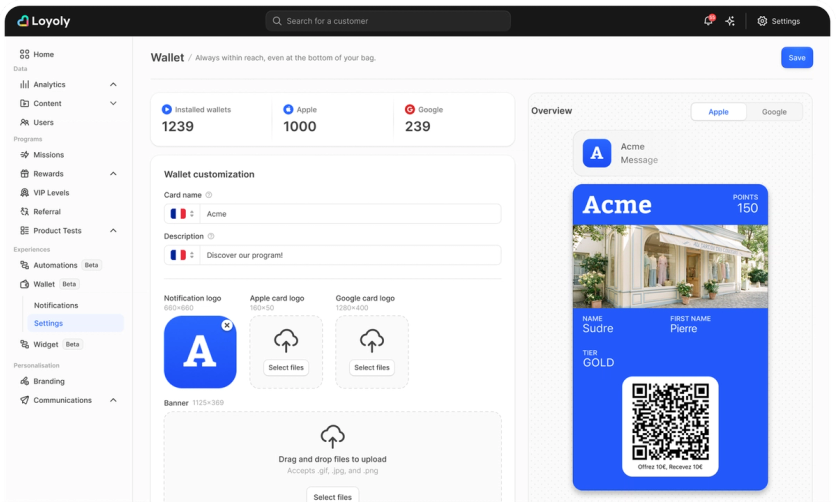Open the notifications bell icon
This screenshot has width=836, height=502.
708,21
